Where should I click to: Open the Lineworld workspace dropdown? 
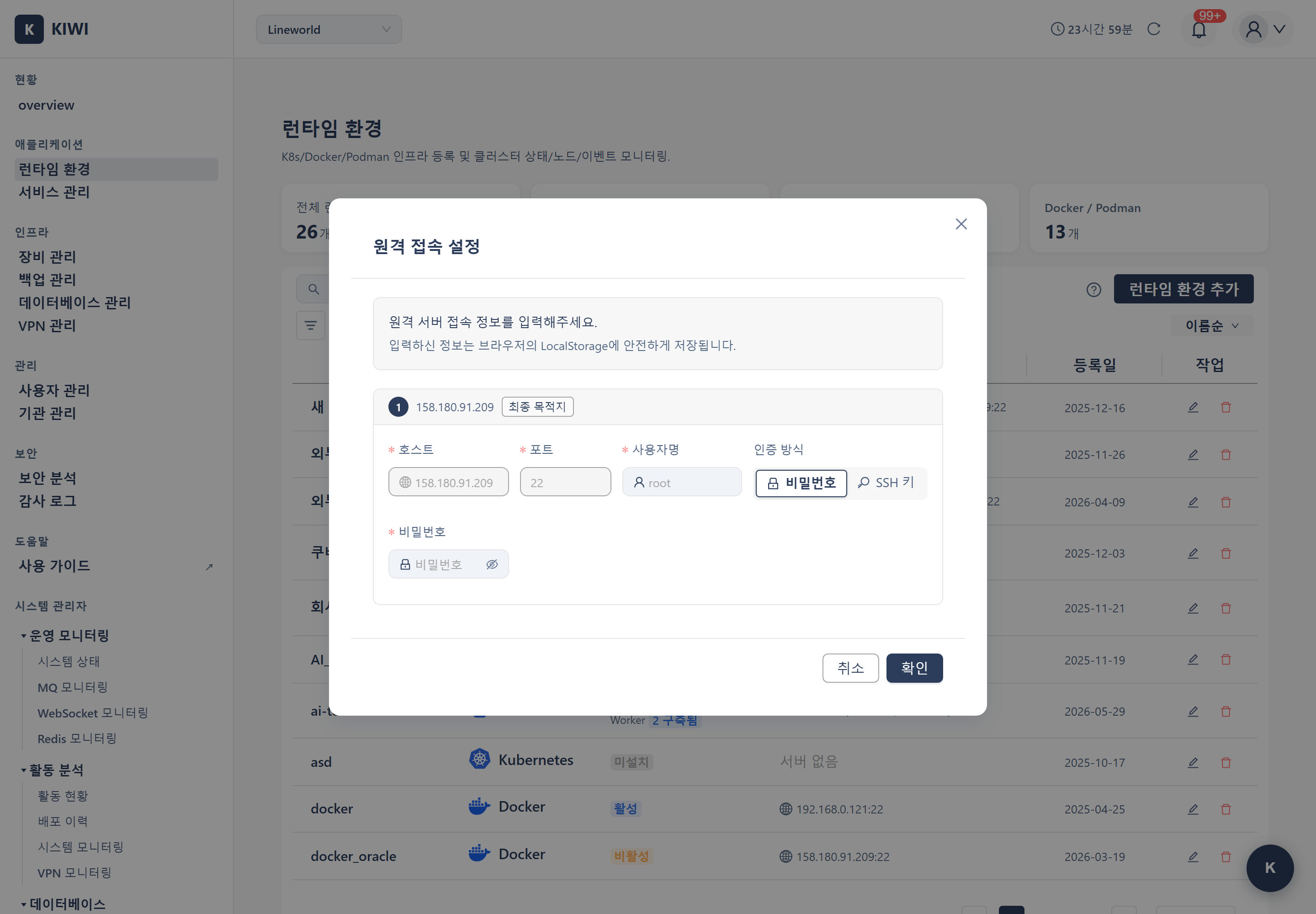329,29
